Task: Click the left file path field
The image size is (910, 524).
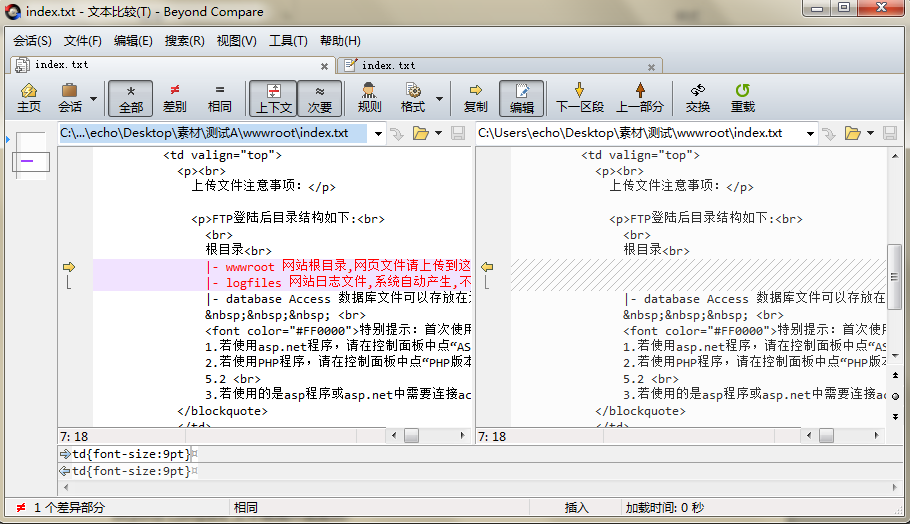Action: [x=212, y=133]
